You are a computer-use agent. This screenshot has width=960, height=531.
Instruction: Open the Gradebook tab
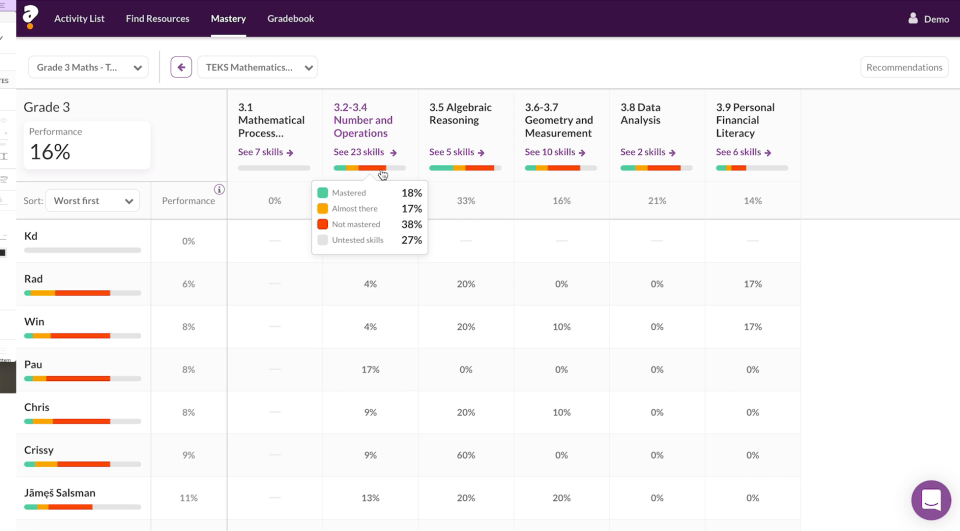tap(290, 19)
